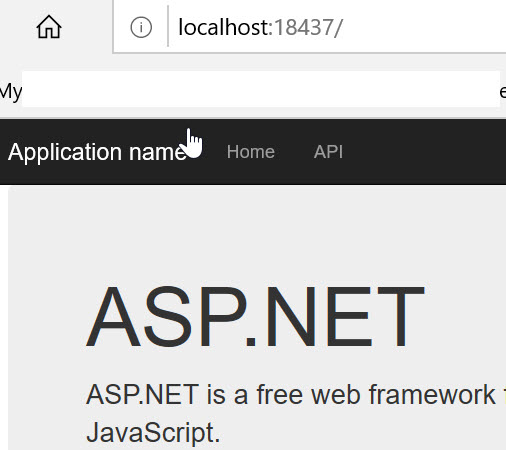Screen dimensions: 506x450
Task: Click the blank white favorites bar area
Action: click(x=261, y=89)
